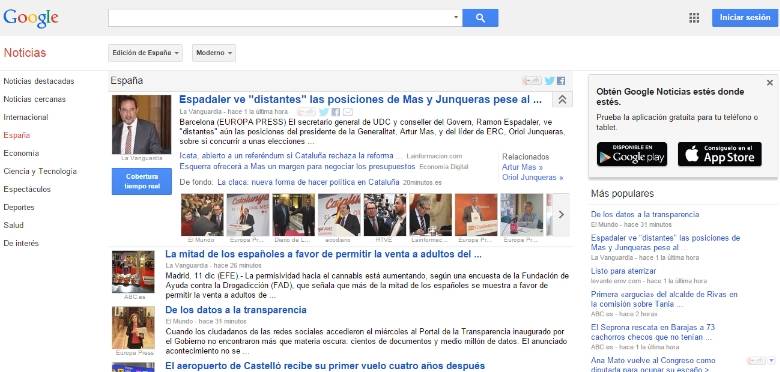Click Europa Press transparencia story thumbnail
The image size is (780, 372).
point(133,328)
